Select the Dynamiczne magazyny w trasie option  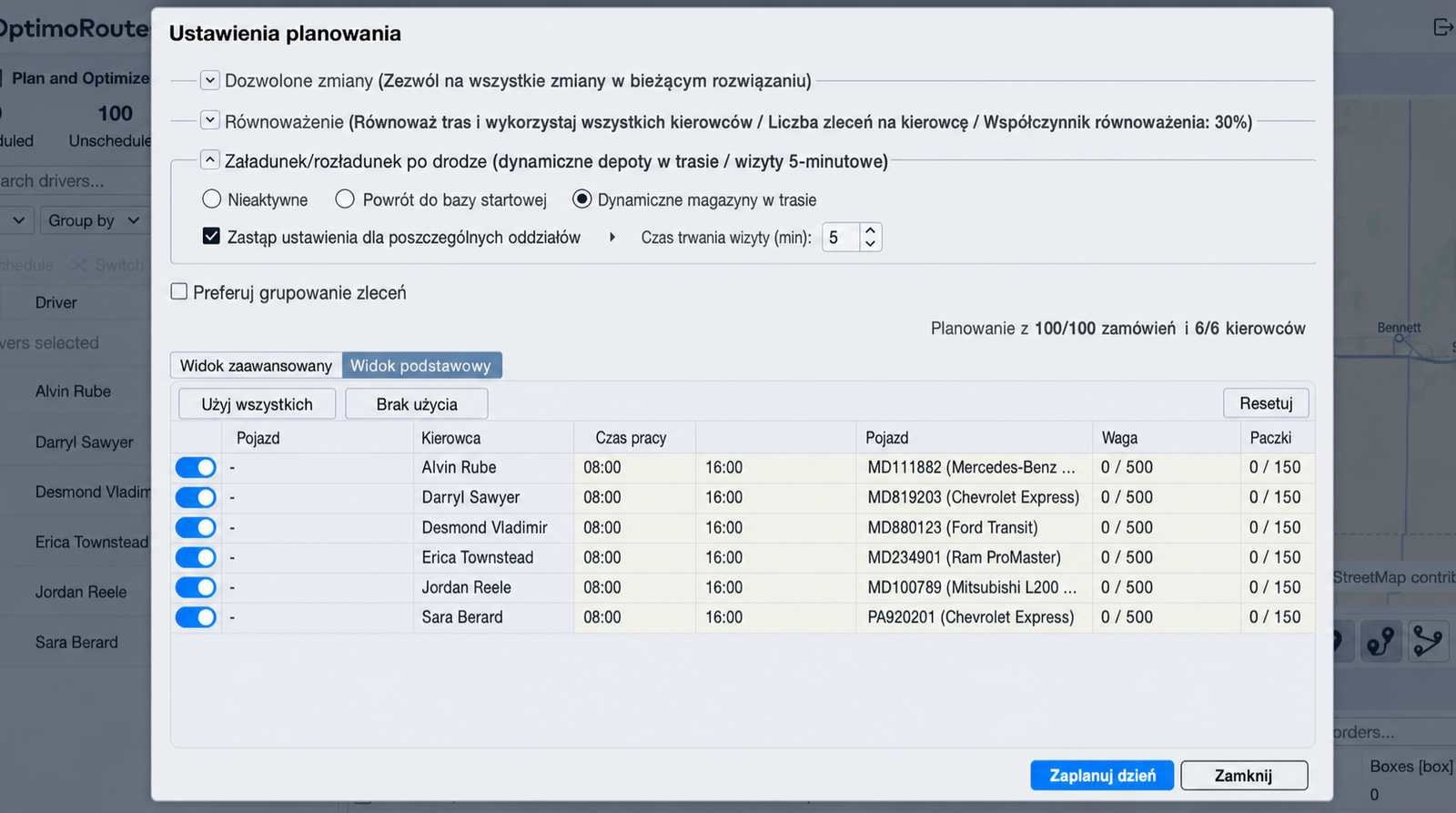581,198
